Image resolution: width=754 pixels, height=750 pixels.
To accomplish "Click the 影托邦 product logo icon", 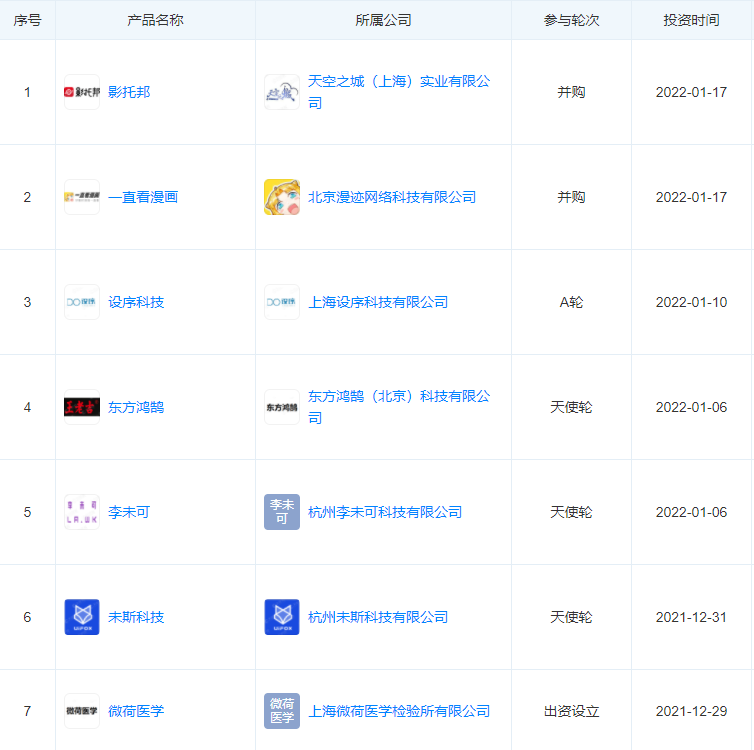I will 82,92.
